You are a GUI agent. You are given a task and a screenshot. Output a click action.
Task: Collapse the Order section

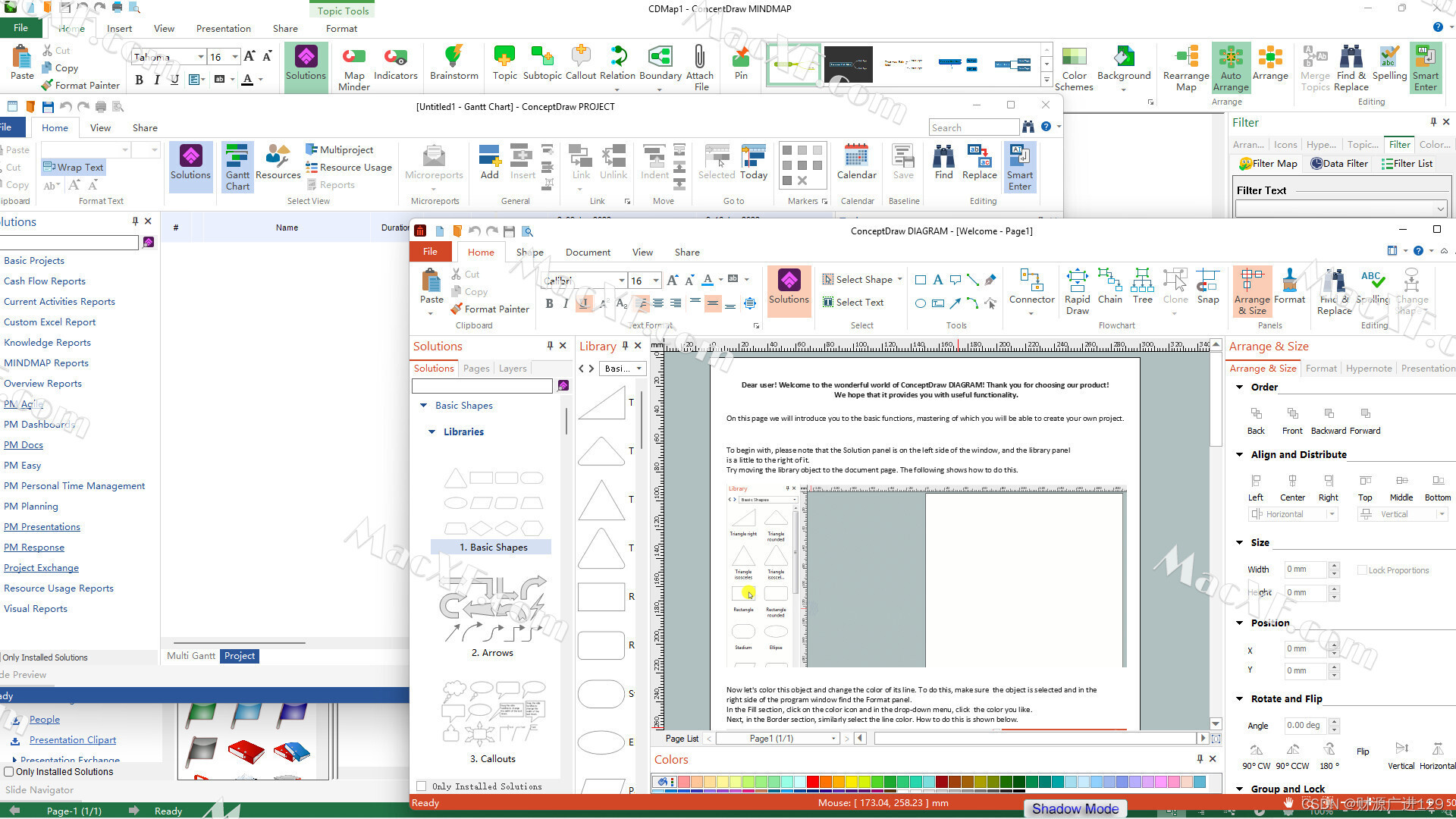tap(1239, 387)
